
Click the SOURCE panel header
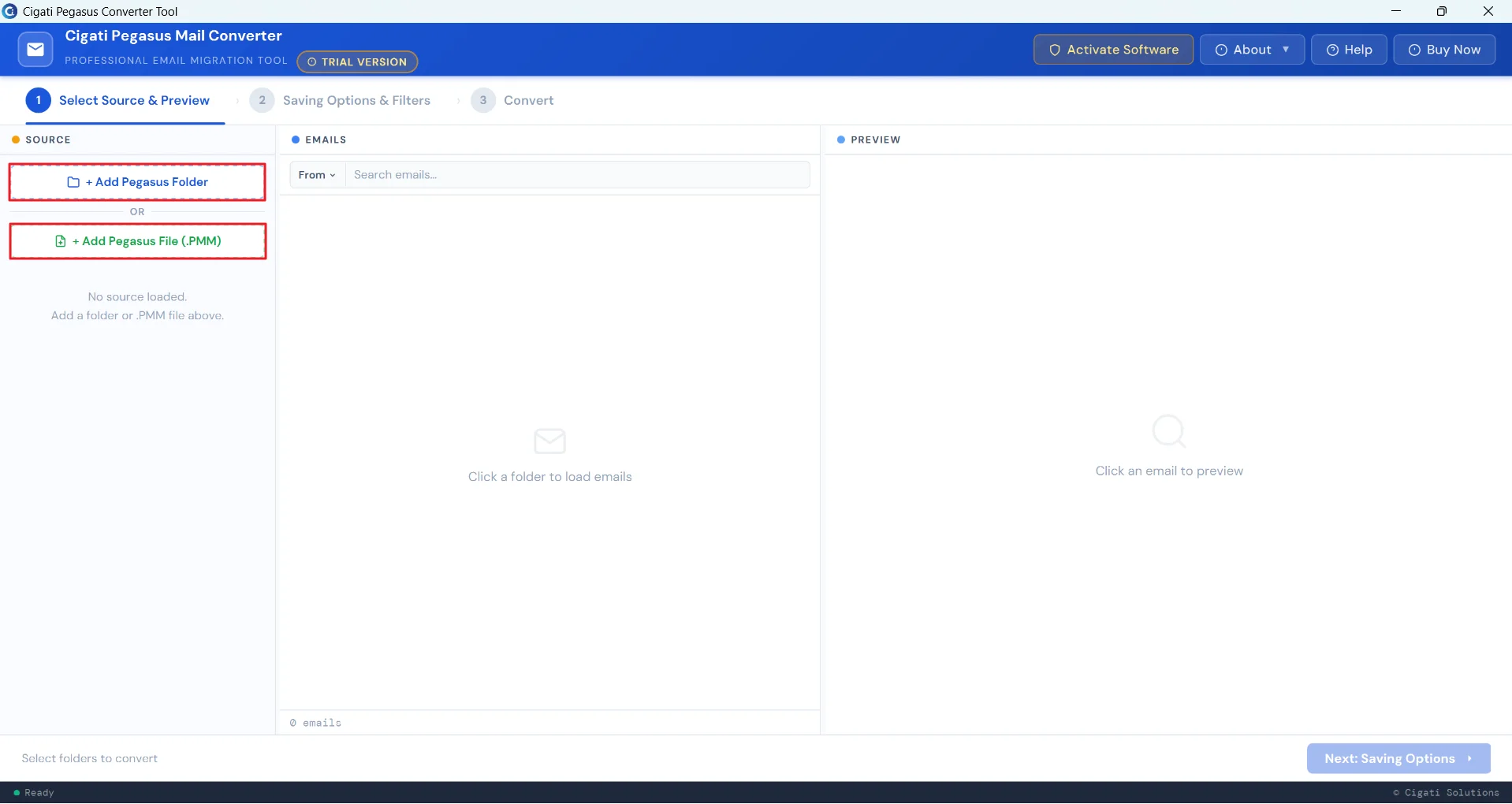[48, 140]
